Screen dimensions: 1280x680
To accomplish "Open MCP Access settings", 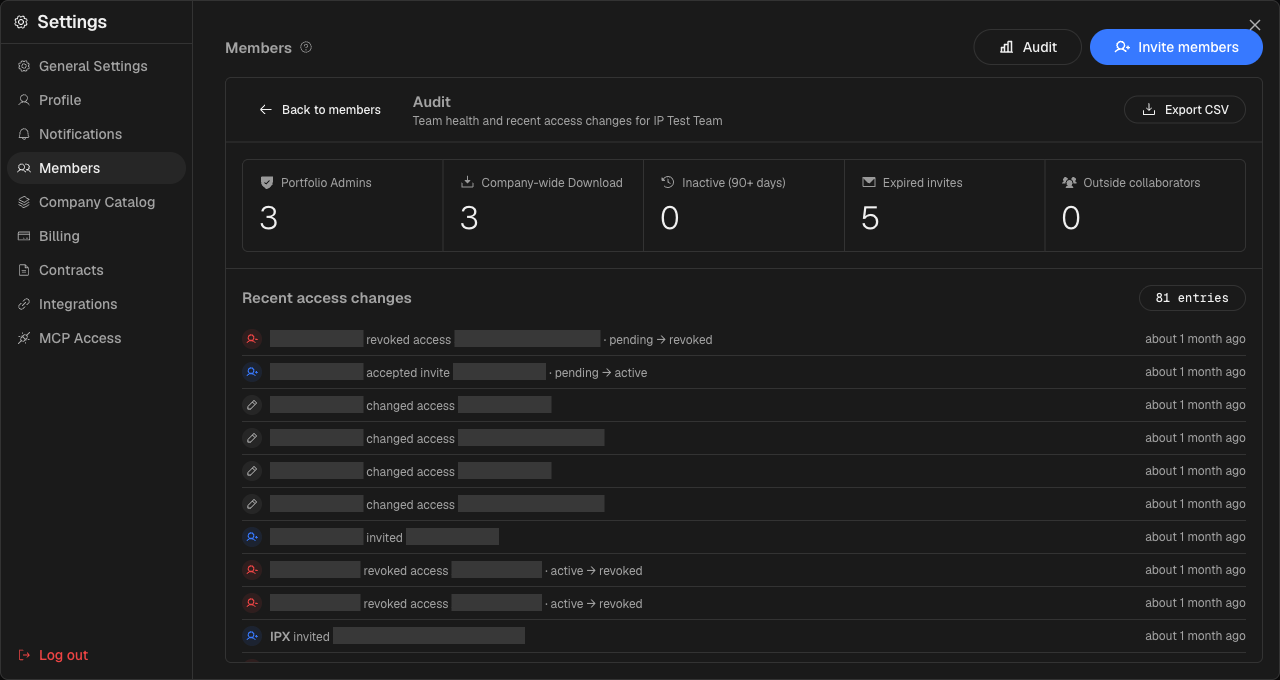I will tap(96, 338).
